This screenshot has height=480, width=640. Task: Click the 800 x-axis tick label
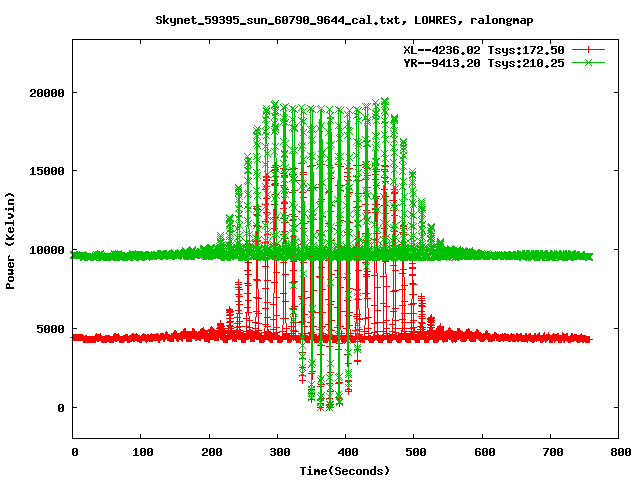621,452
